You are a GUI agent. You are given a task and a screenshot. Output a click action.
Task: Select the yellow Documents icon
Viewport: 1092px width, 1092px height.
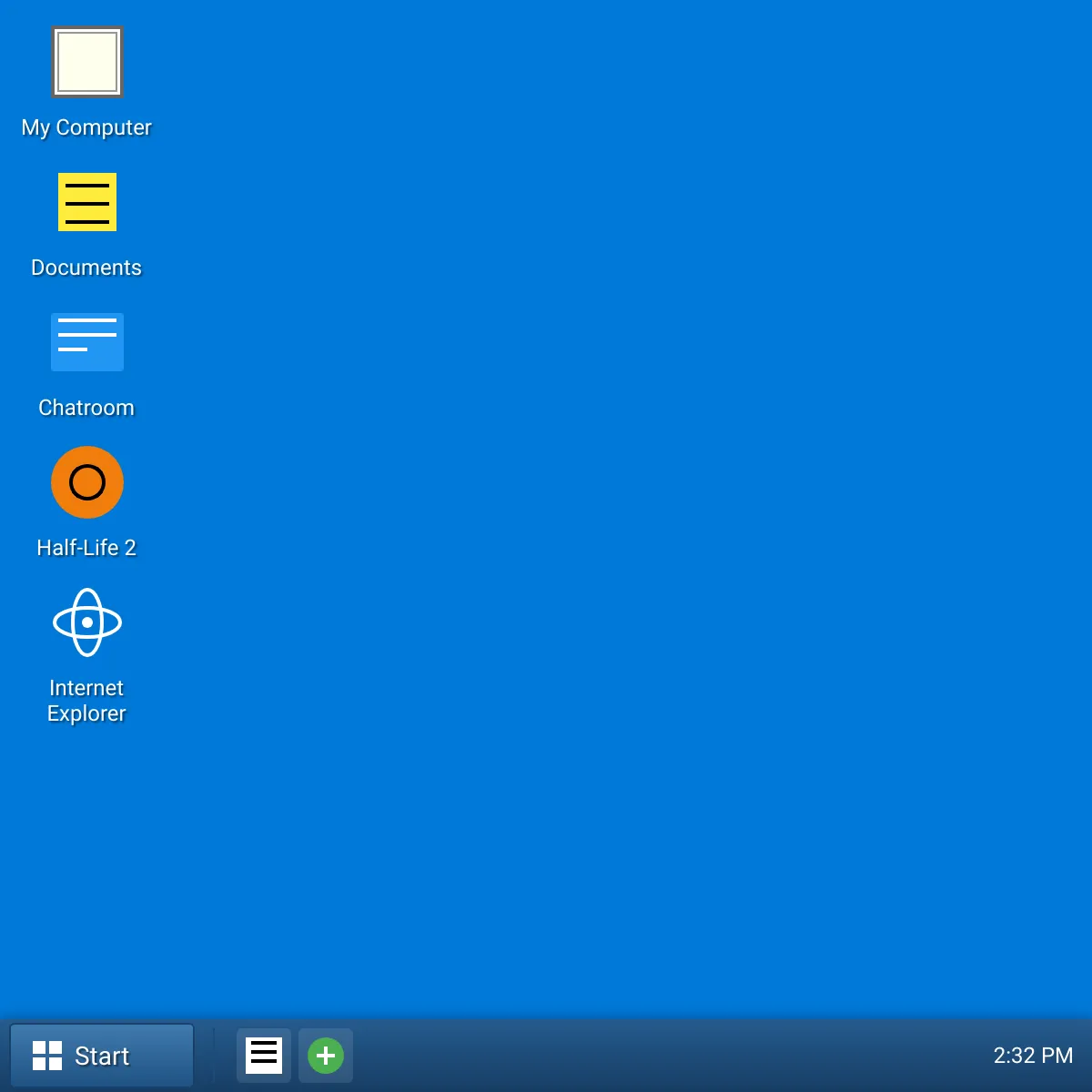tap(87, 202)
